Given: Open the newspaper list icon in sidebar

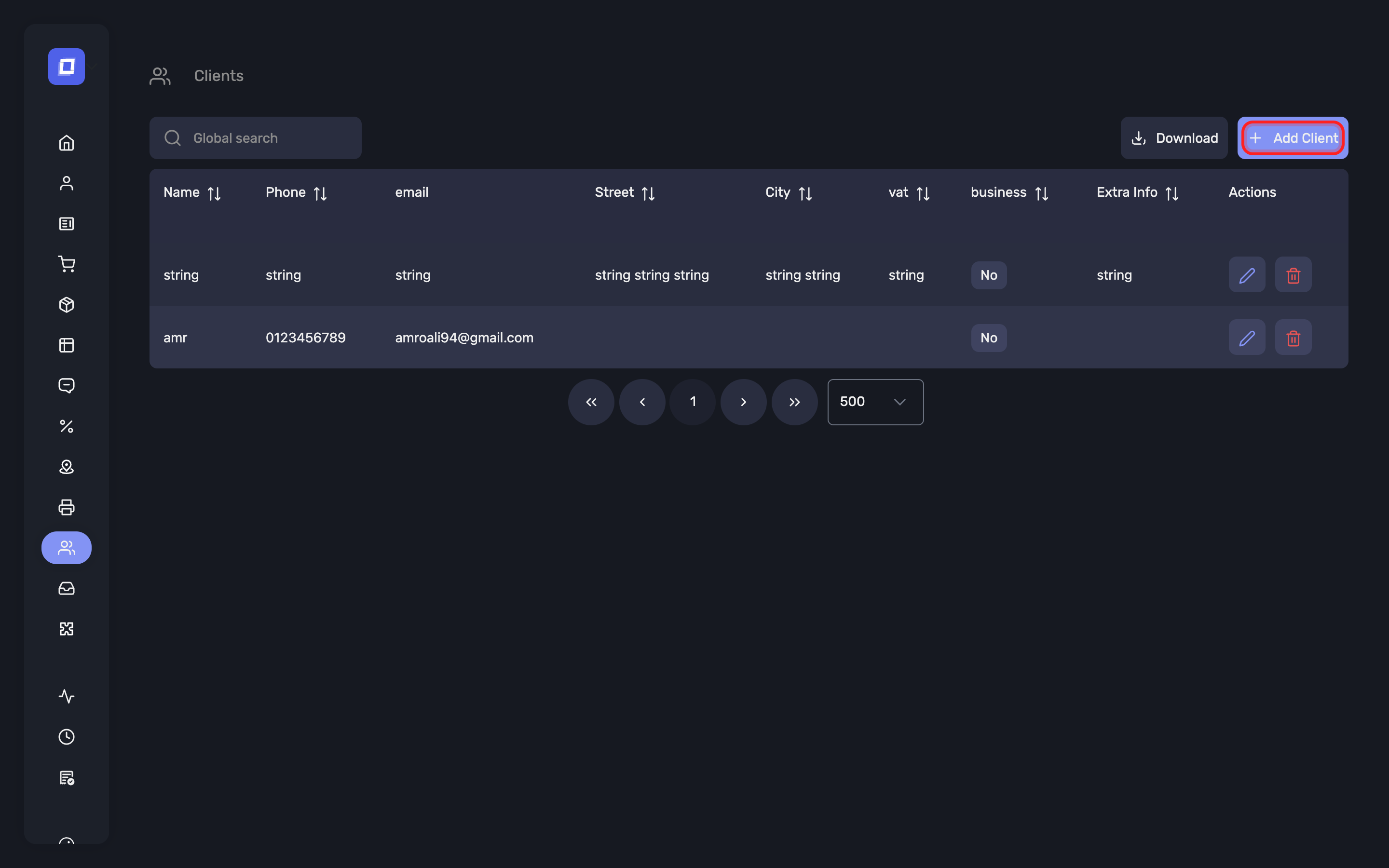Looking at the screenshot, I should pos(67,224).
